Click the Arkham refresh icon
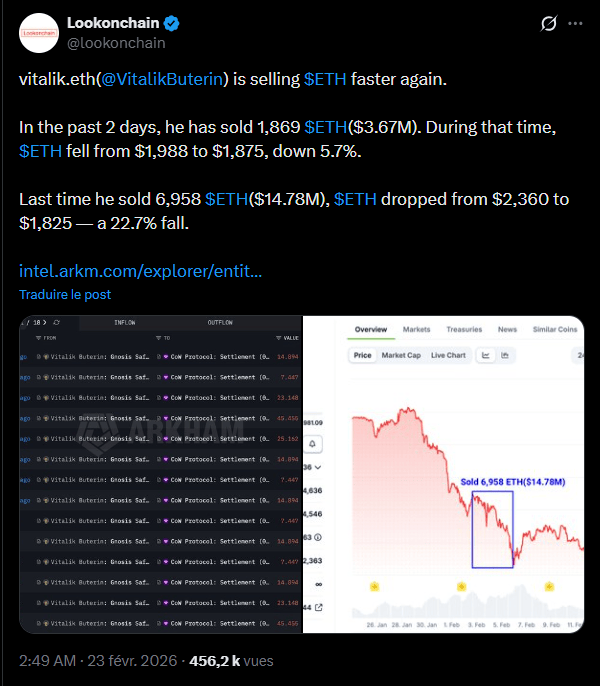The width and height of the screenshot is (600, 686). point(56,324)
